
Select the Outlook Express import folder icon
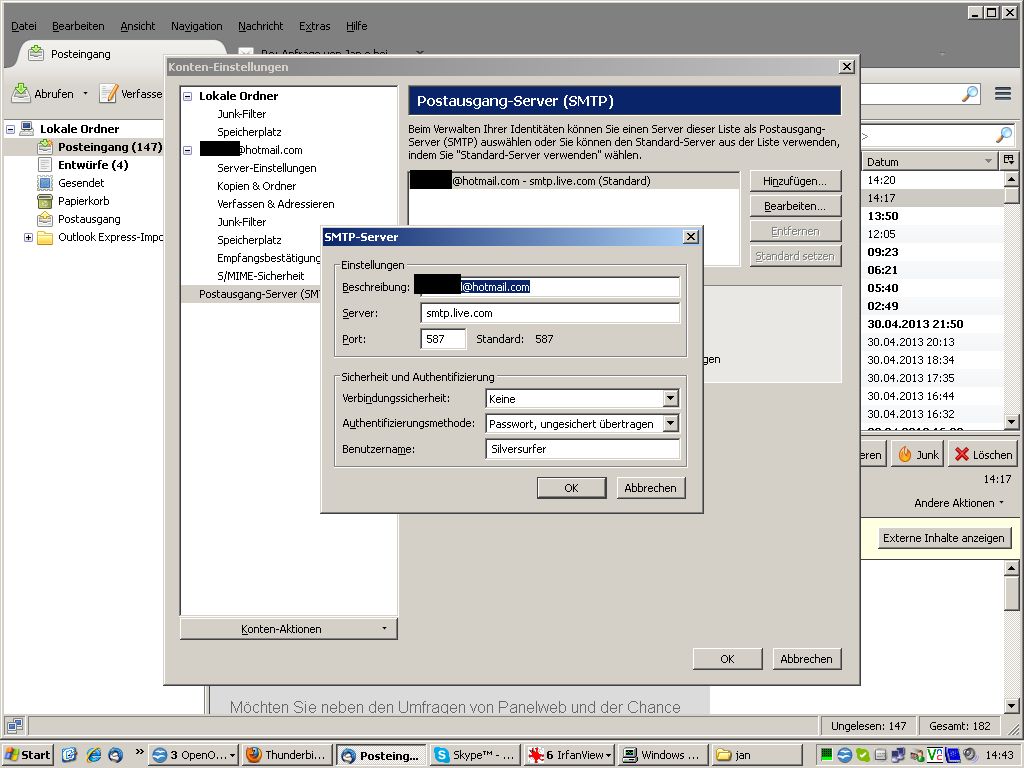point(45,237)
